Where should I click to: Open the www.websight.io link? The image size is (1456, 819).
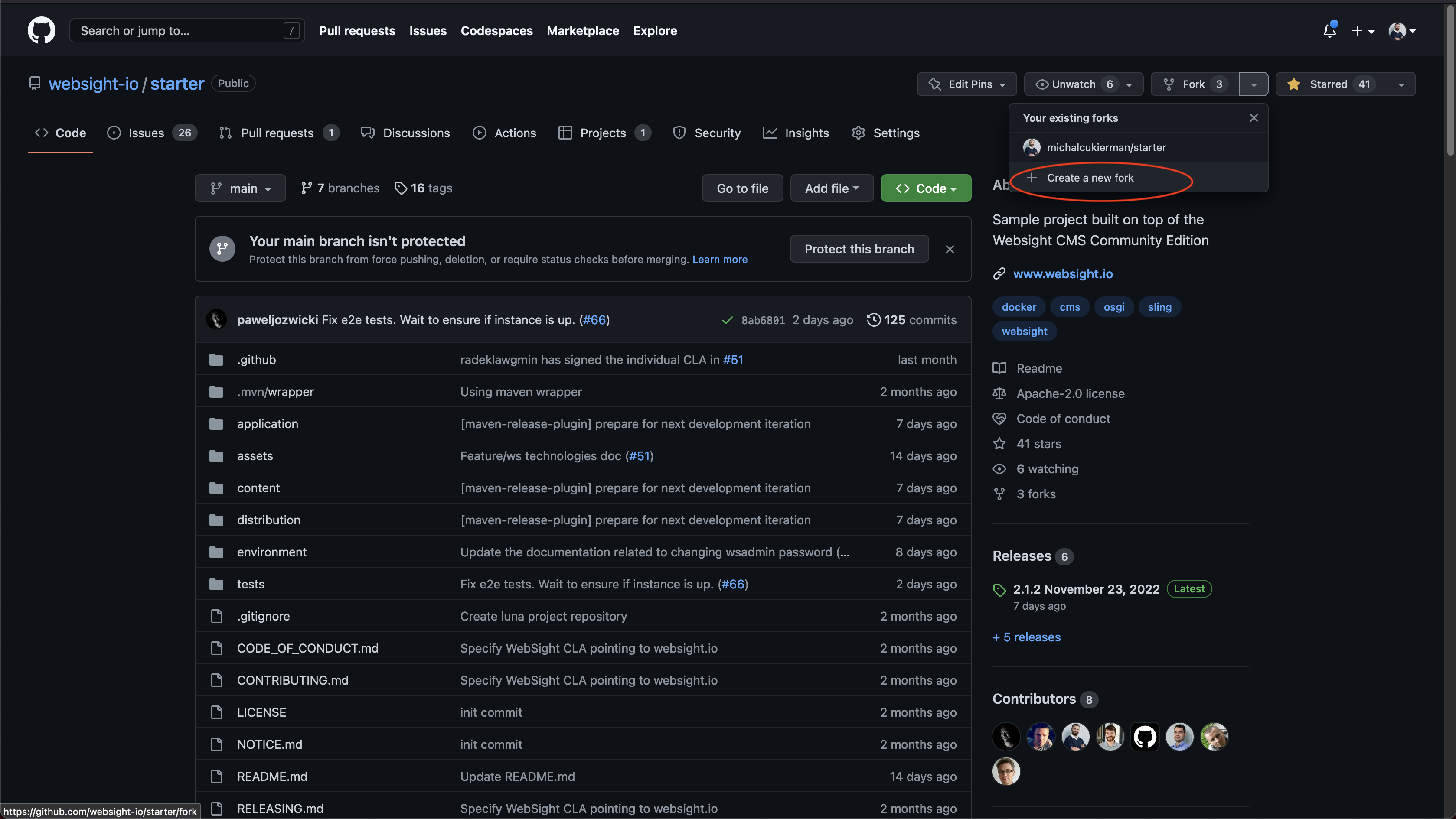[x=1063, y=273]
